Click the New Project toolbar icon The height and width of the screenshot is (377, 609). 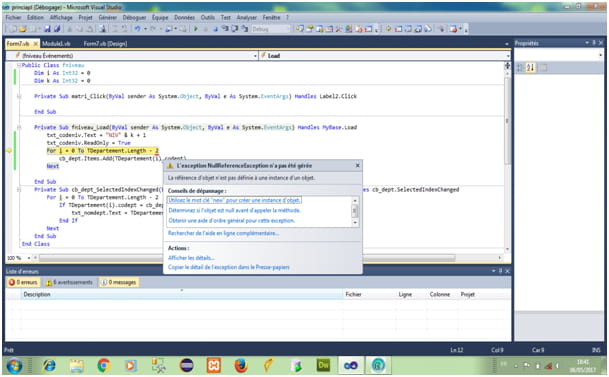click(x=13, y=29)
